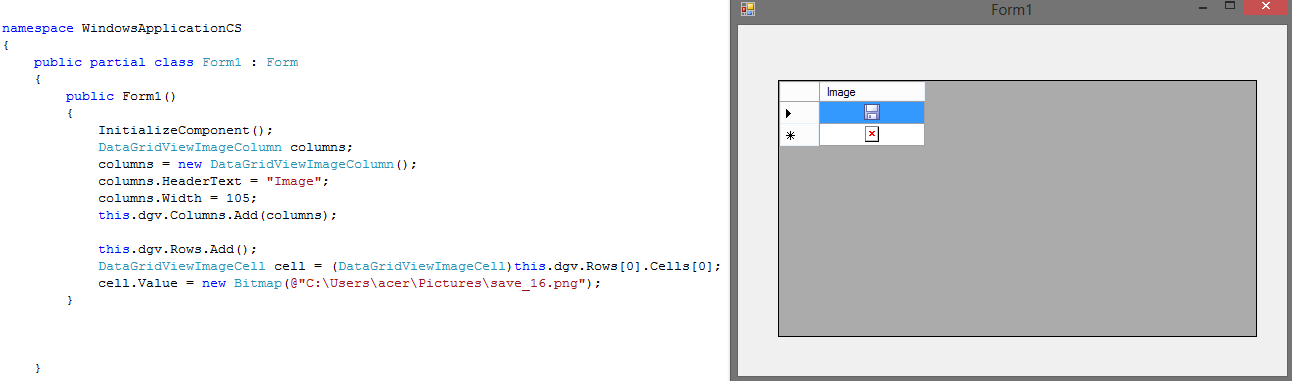This screenshot has height=381, width=1292.
Task: Click the 'columns.Width = 105;' line
Action: (x=178, y=199)
